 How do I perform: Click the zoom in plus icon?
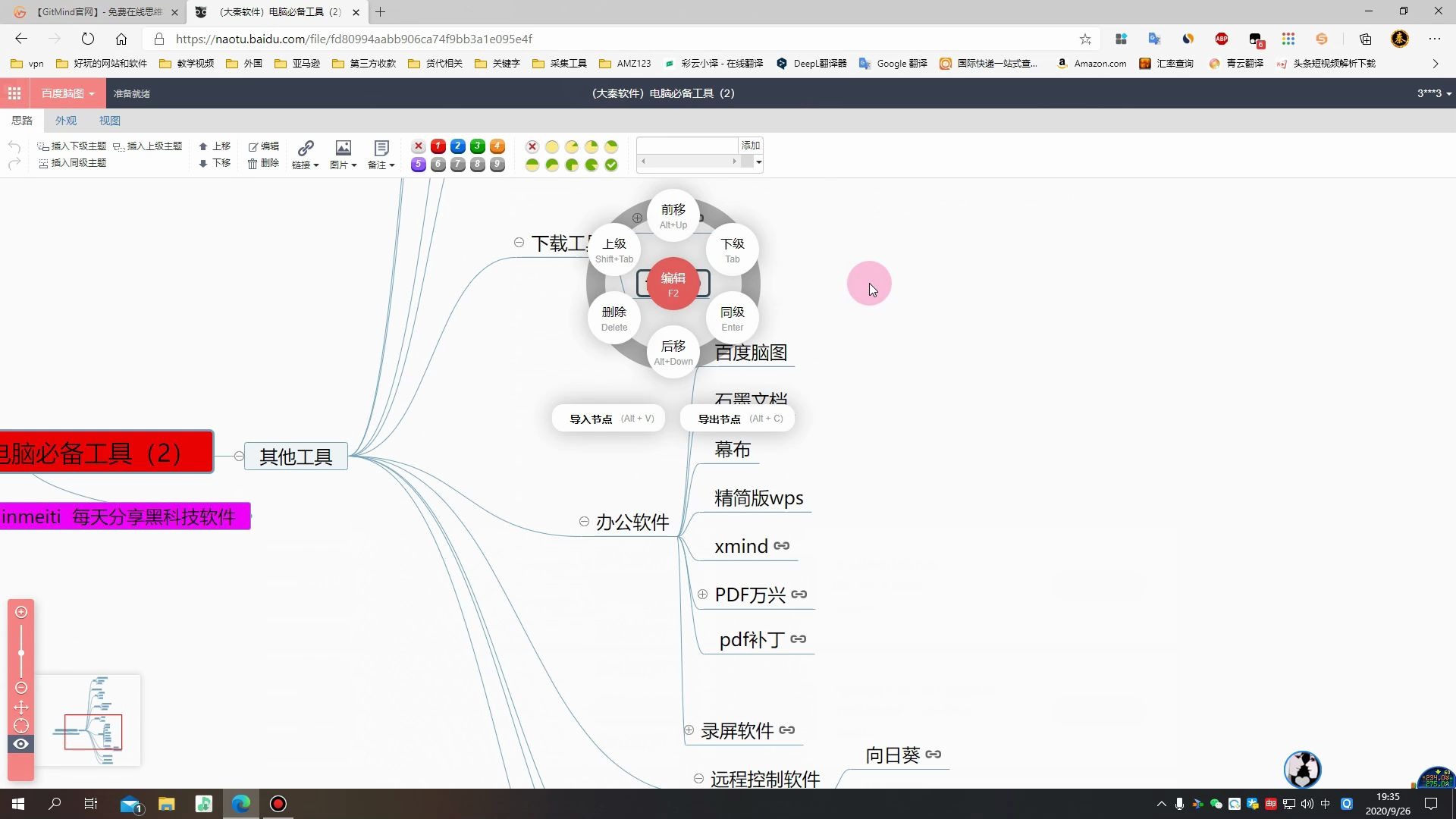[21, 612]
